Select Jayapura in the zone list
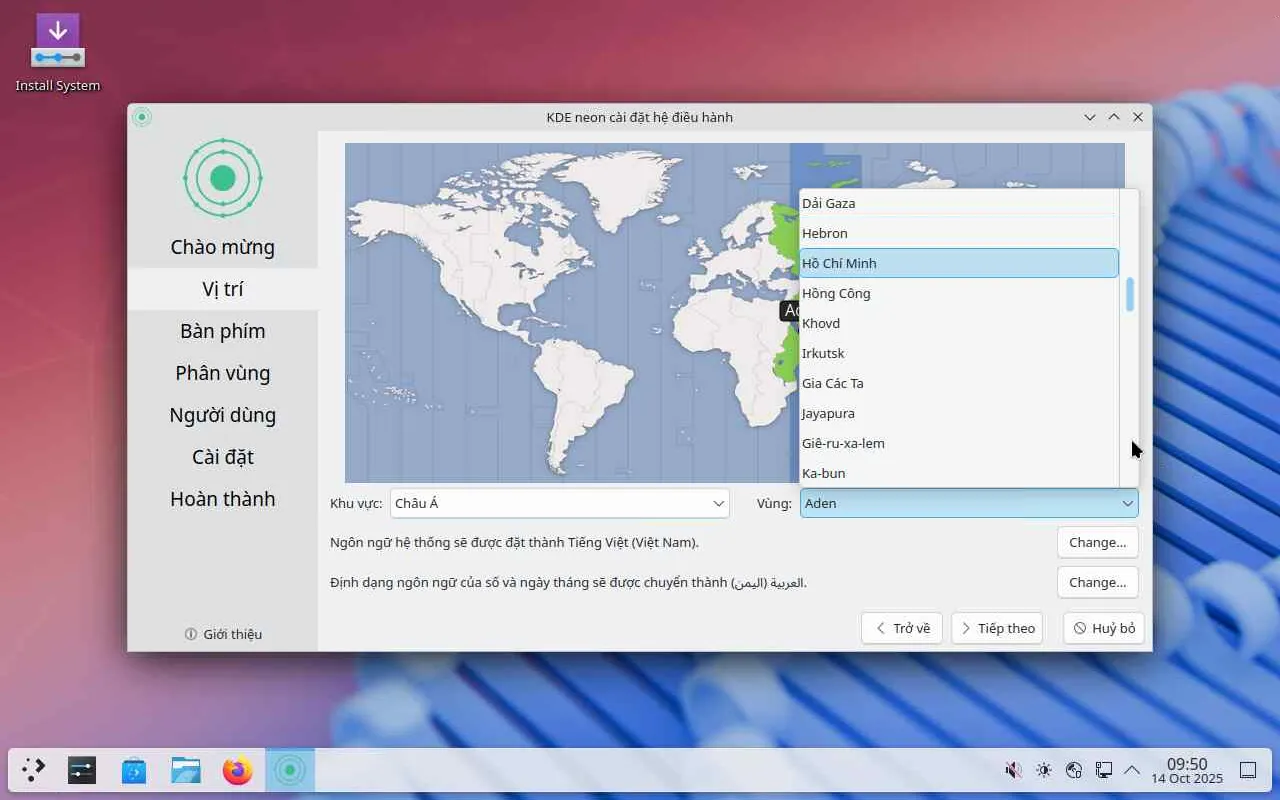The image size is (1280, 800). pos(959,413)
